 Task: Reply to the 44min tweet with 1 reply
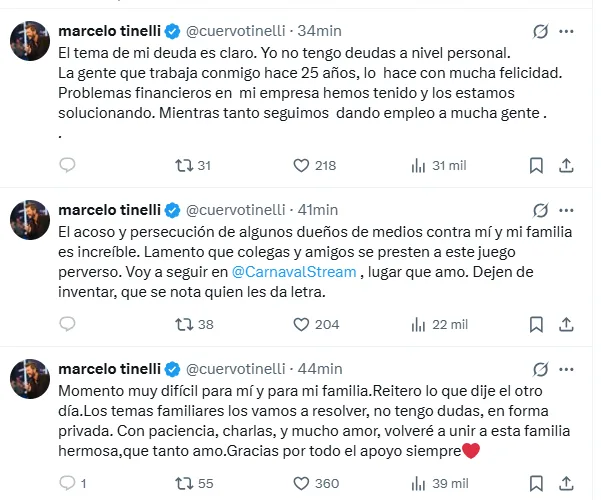68,483
